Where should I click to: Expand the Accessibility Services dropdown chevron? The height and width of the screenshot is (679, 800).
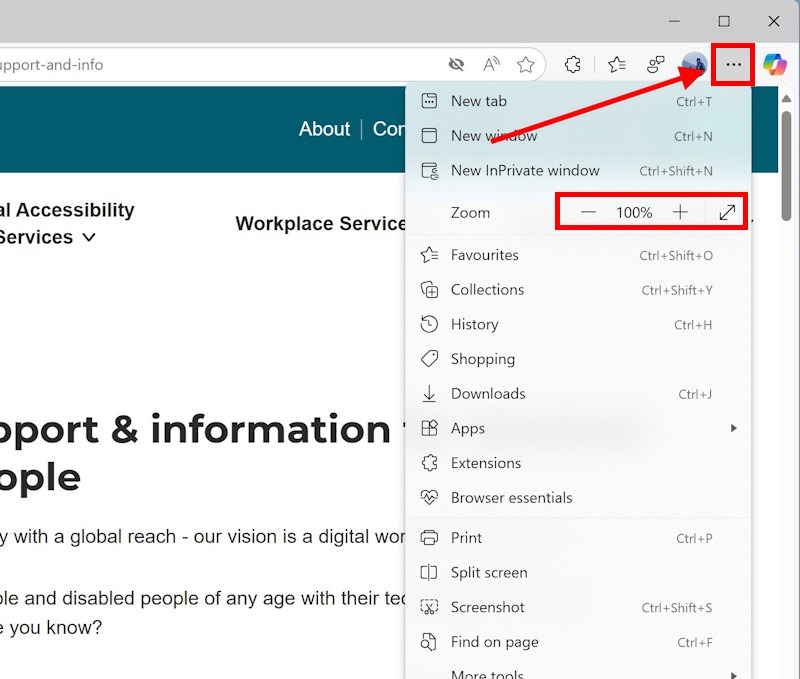point(89,238)
